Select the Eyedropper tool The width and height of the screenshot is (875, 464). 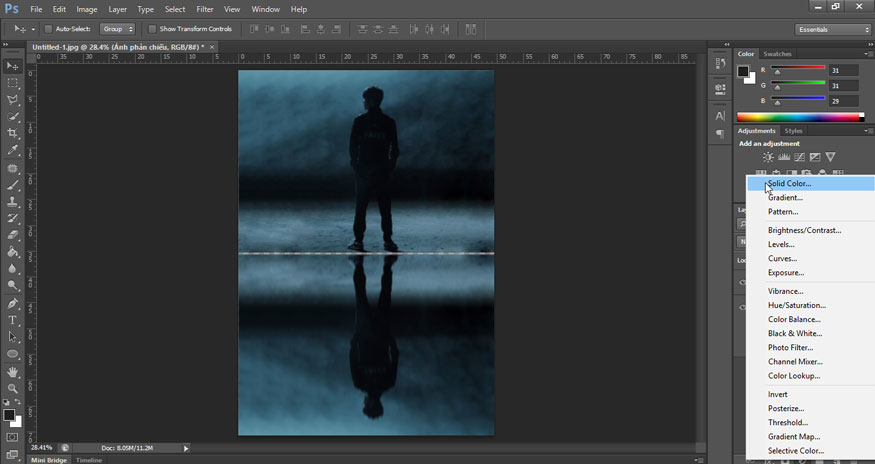pyautogui.click(x=12, y=150)
